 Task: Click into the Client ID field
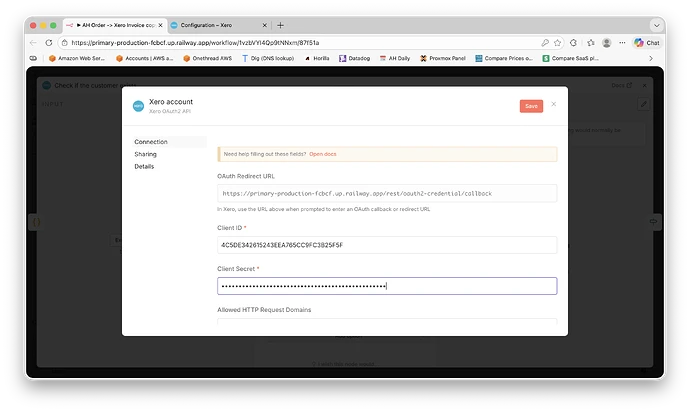[387, 245]
